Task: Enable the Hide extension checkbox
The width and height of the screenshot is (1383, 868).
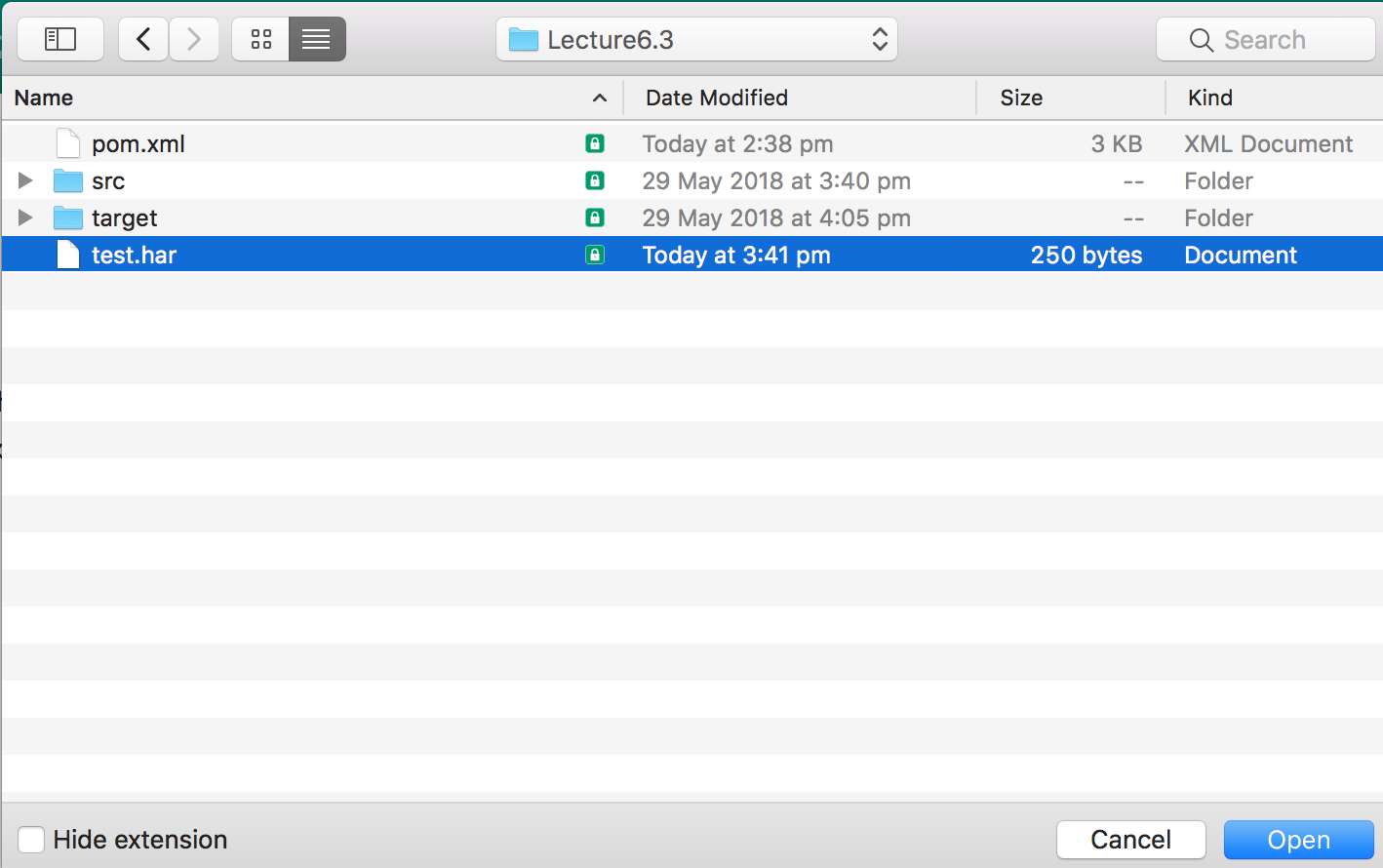Action: pyautogui.click(x=31, y=840)
